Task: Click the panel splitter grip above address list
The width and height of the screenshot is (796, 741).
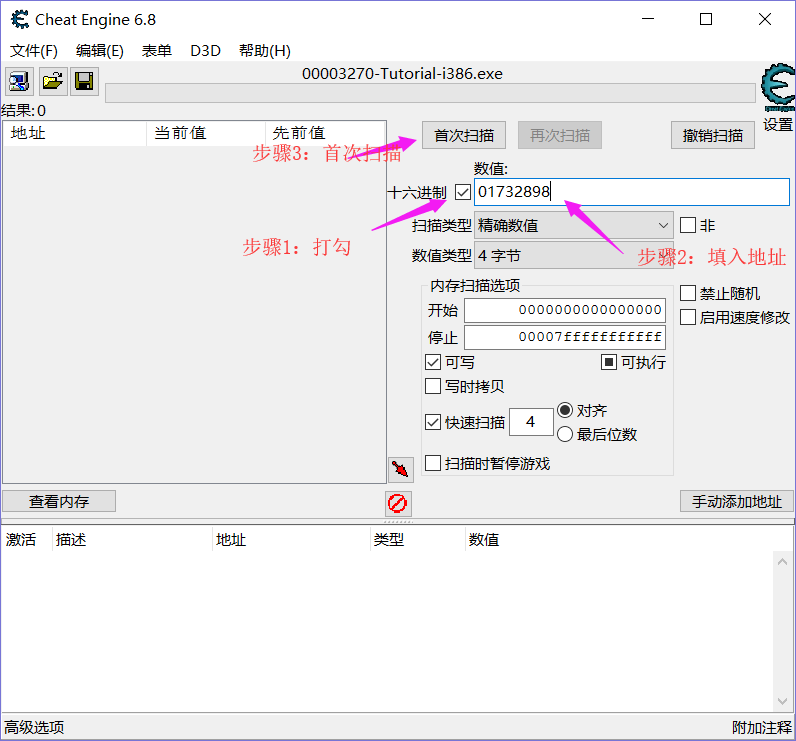Action: point(398,521)
